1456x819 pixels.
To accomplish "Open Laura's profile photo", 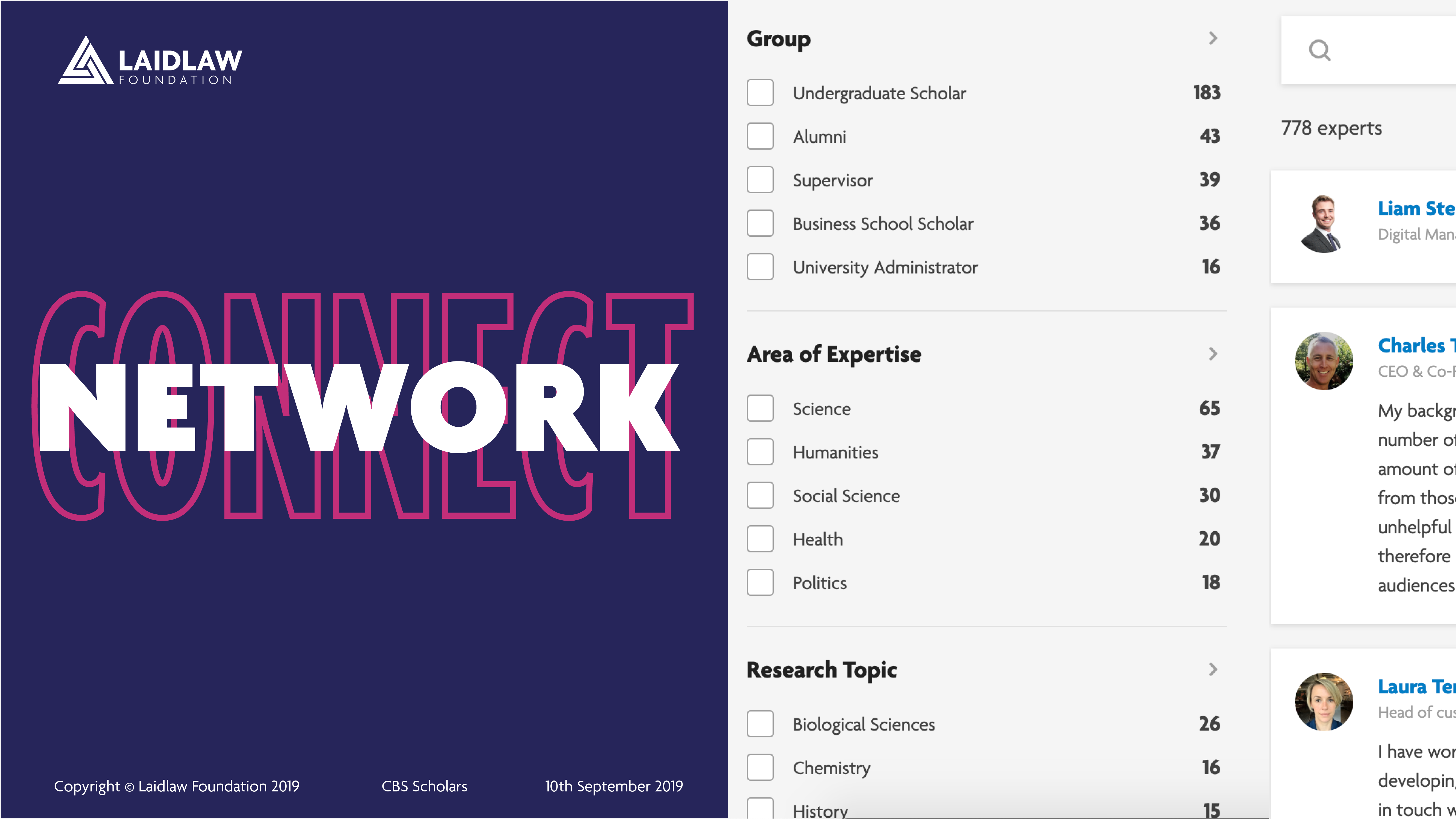I will (x=1324, y=701).
